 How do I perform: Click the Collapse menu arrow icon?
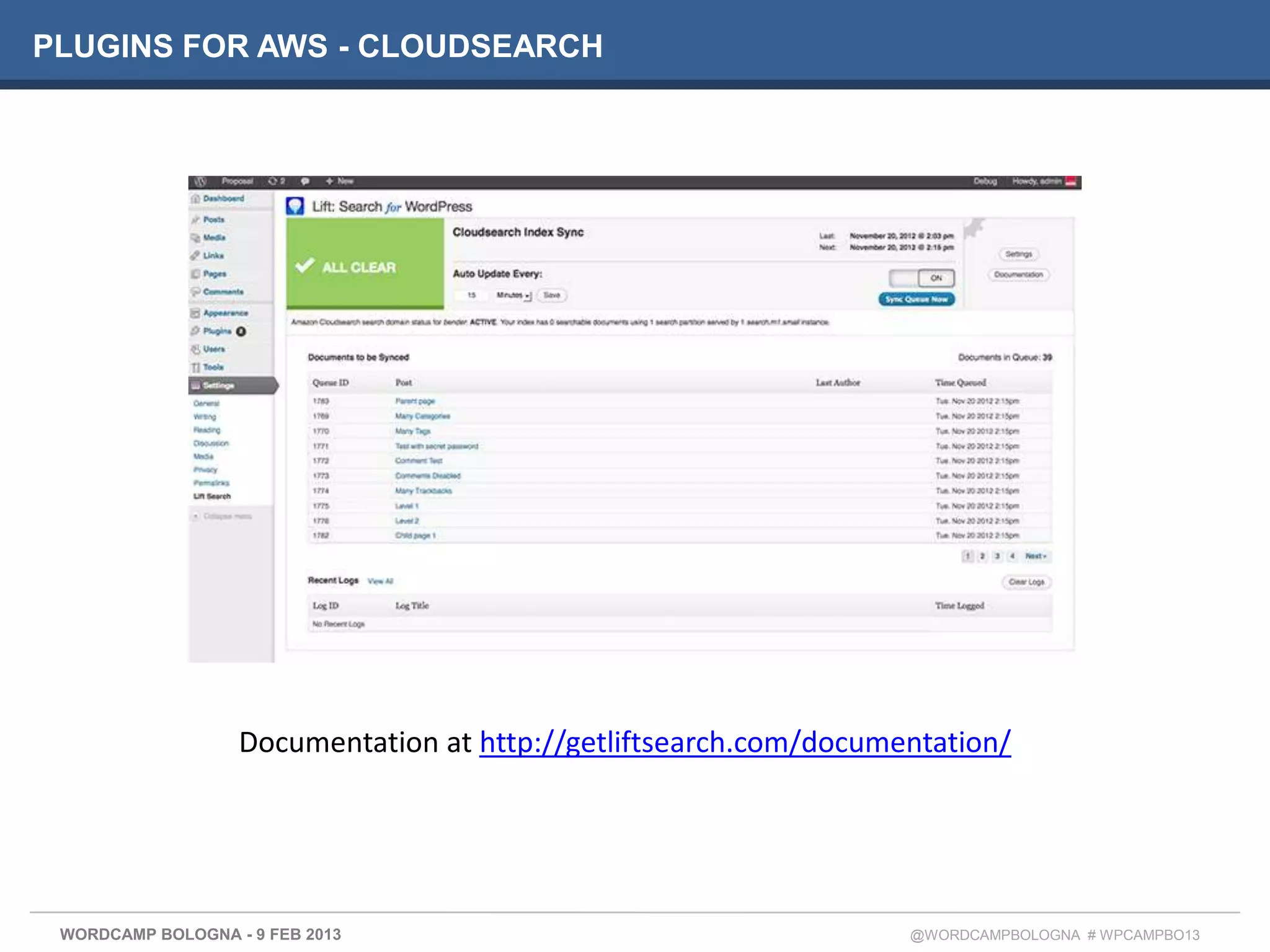tap(196, 516)
